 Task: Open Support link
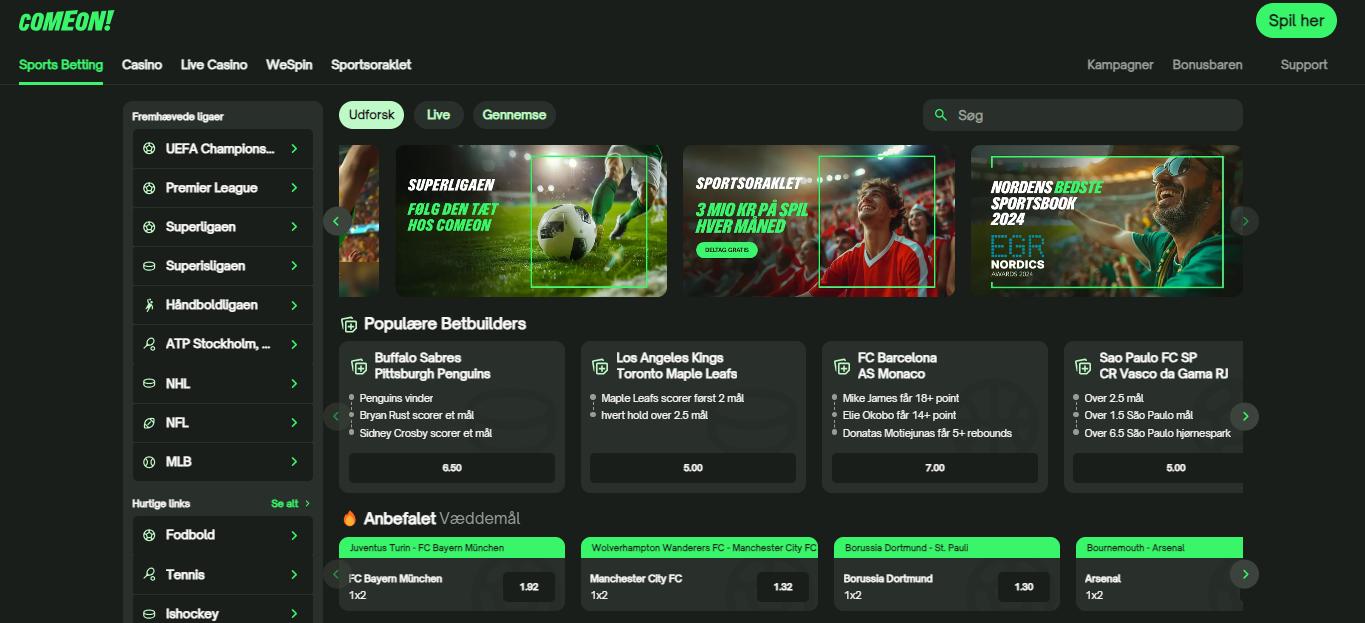pyautogui.click(x=1304, y=64)
